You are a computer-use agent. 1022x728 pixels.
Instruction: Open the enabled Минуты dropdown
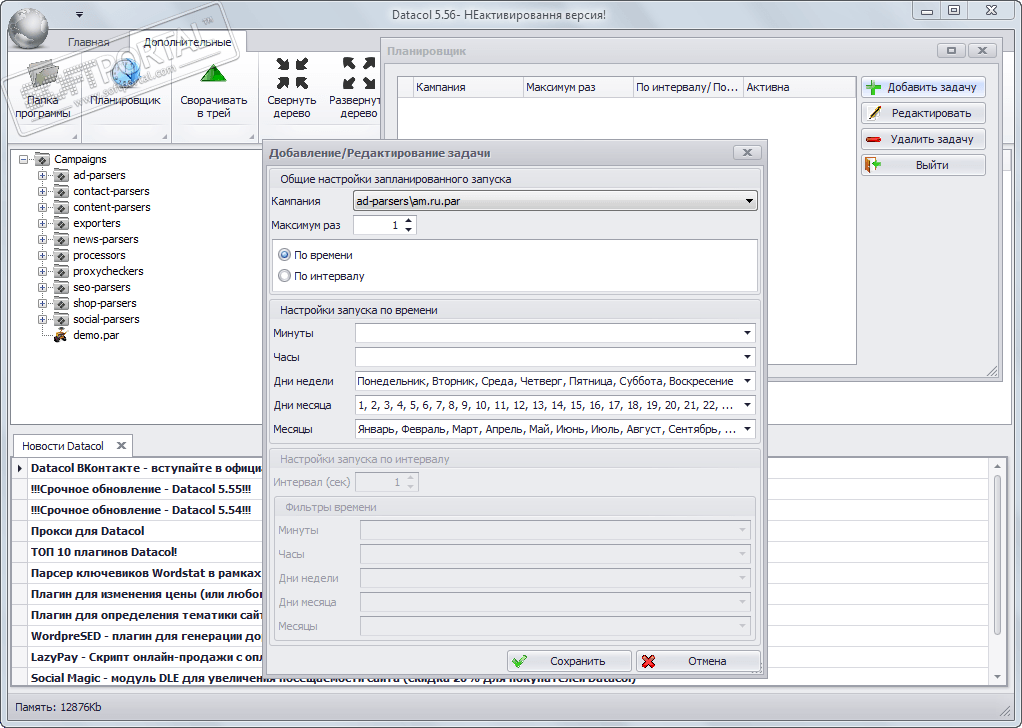555,333
